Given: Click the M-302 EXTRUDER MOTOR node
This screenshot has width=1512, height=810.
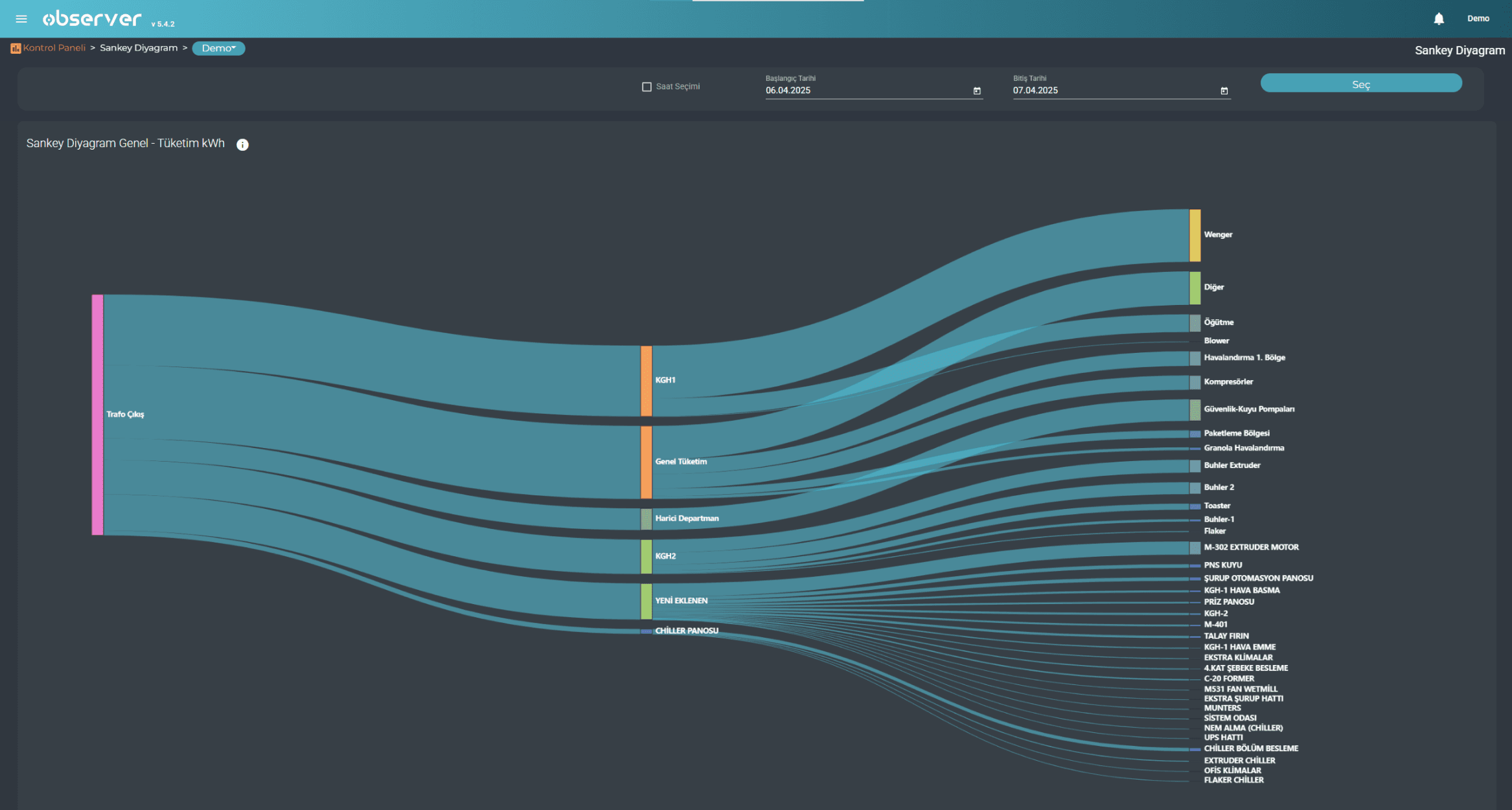Looking at the screenshot, I should tap(1195, 548).
